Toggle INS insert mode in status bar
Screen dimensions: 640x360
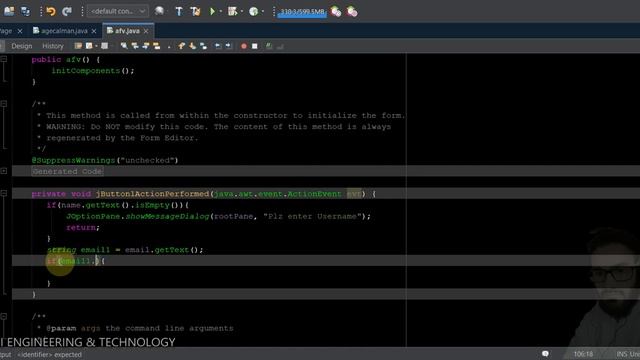tap(622, 354)
